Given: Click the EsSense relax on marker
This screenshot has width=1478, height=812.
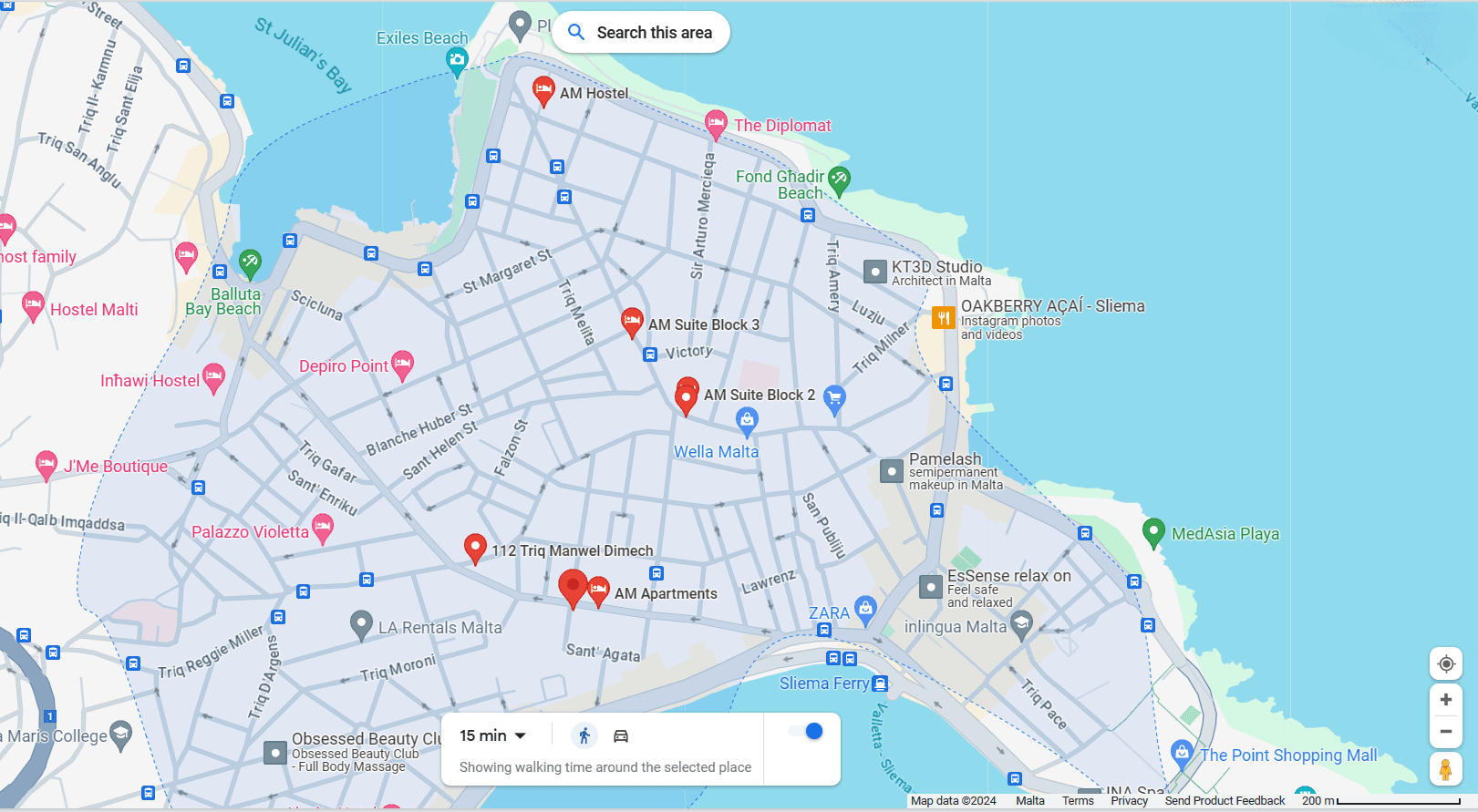Looking at the screenshot, I should (930, 588).
